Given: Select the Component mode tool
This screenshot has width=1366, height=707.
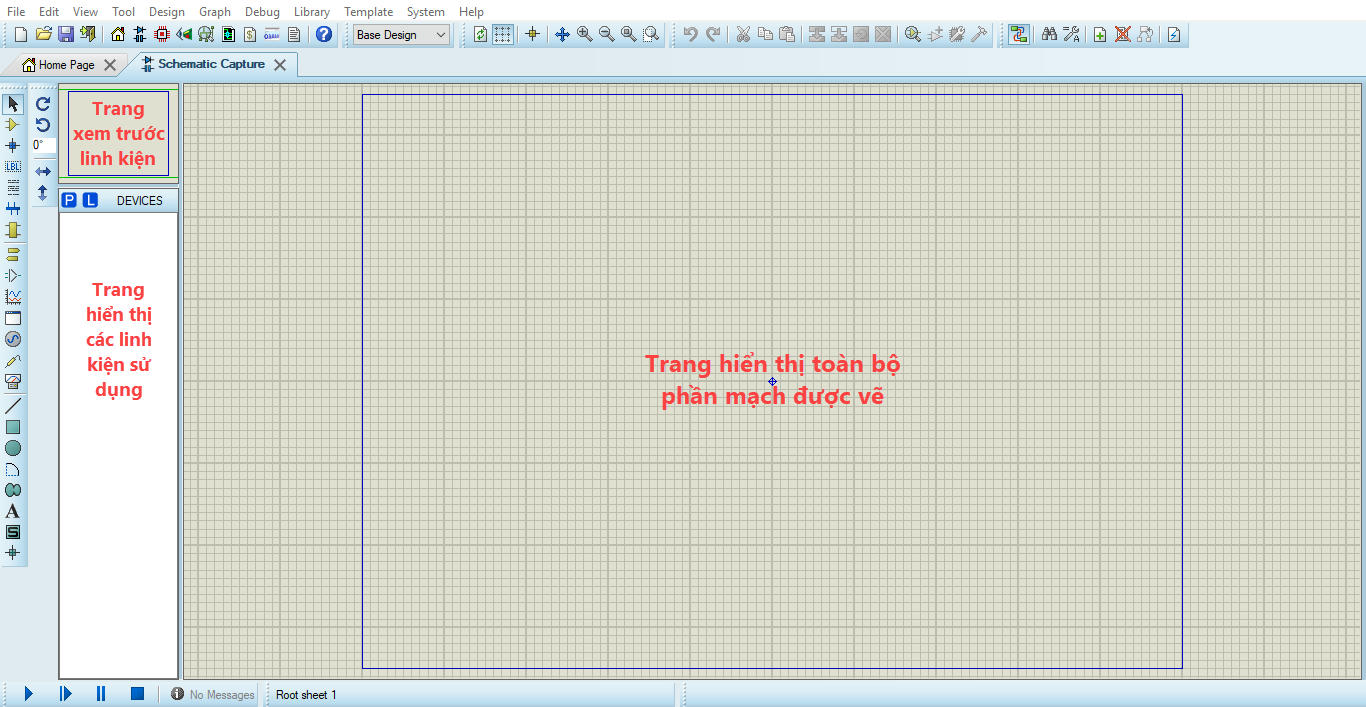Looking at the screenshot, I should click(x=13, y=125).
